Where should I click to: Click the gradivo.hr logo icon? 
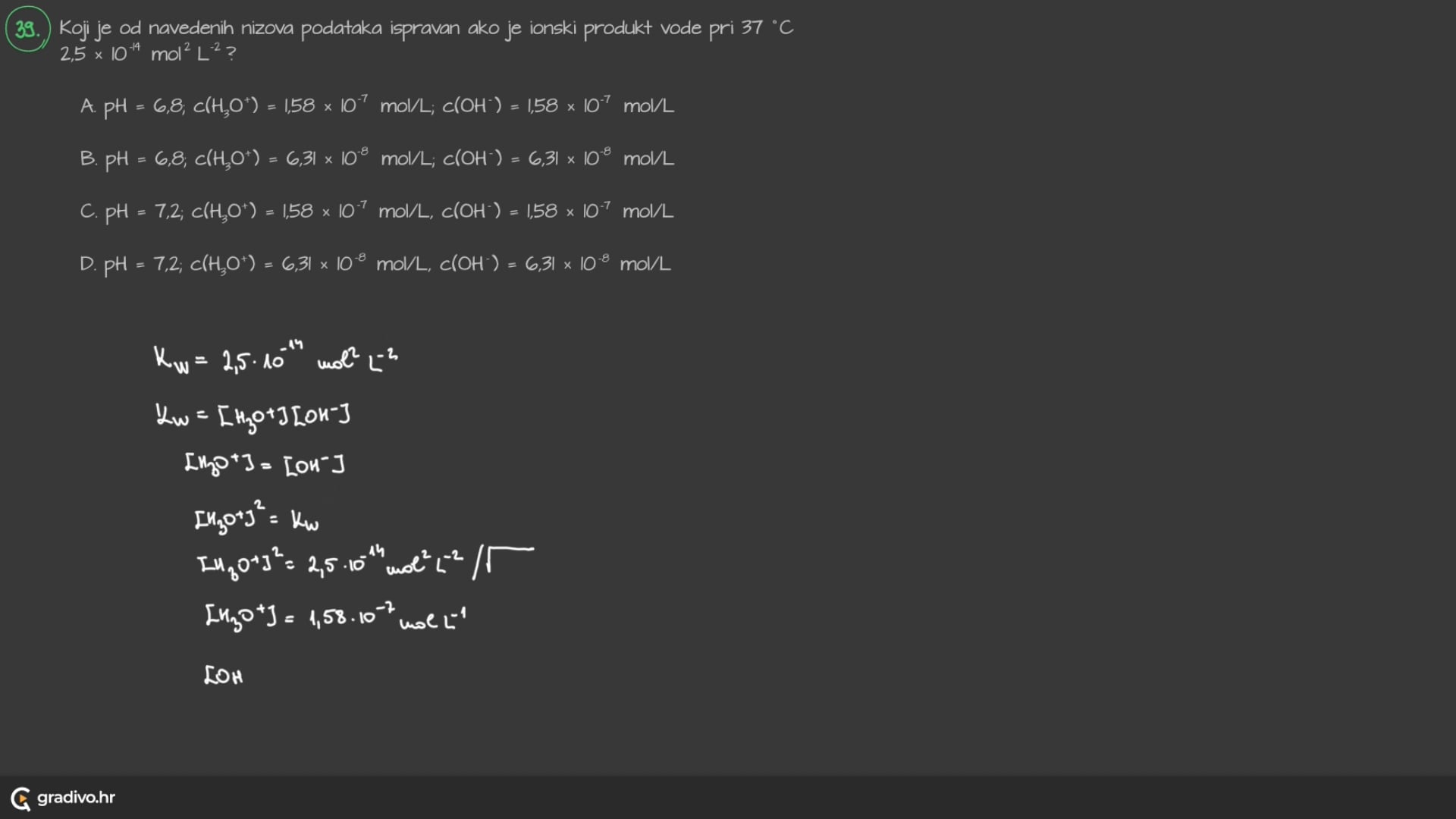coord(20,798)
